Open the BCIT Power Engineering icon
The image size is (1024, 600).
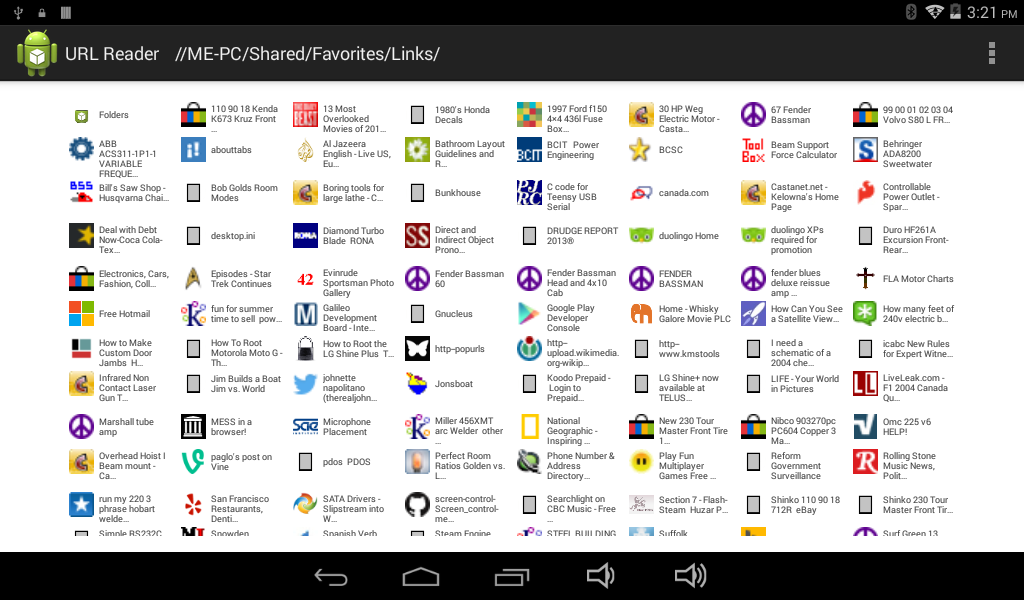[x=529, y=150]
